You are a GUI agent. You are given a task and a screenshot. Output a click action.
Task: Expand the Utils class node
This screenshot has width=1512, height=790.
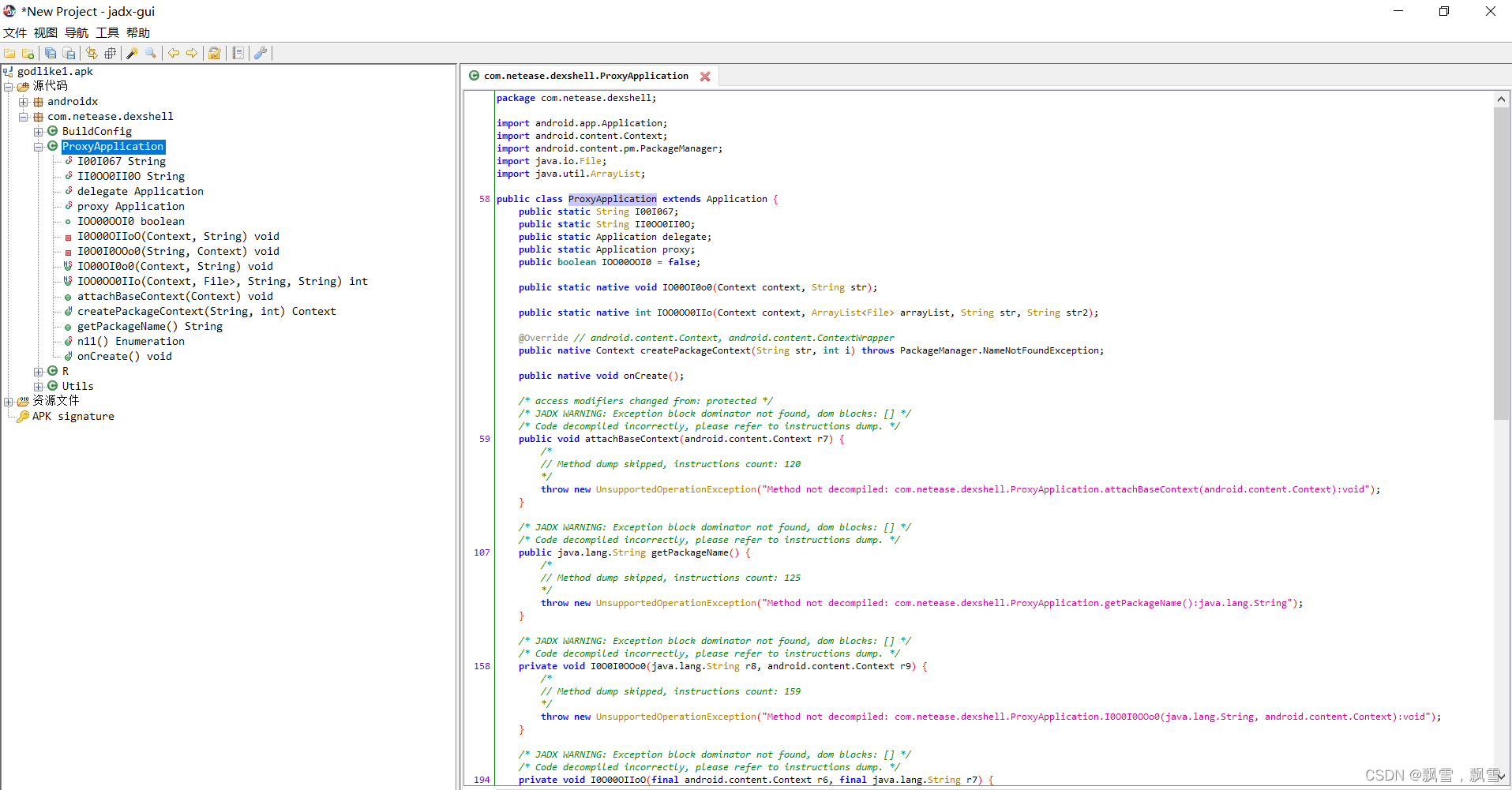click(38, 387)
